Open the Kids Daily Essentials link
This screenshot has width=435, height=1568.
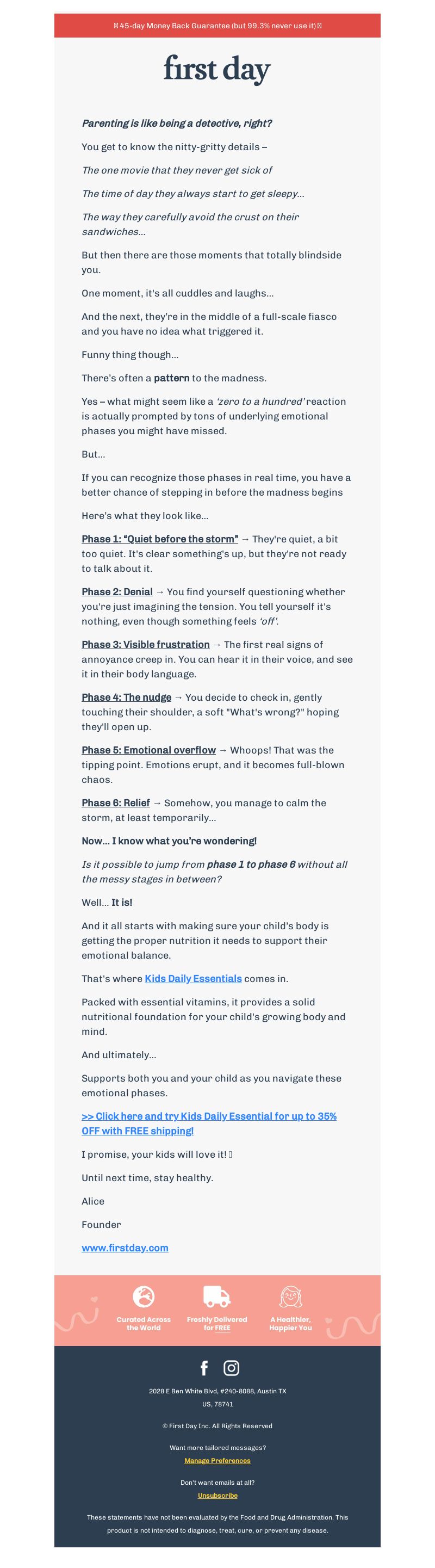point(193,979)
